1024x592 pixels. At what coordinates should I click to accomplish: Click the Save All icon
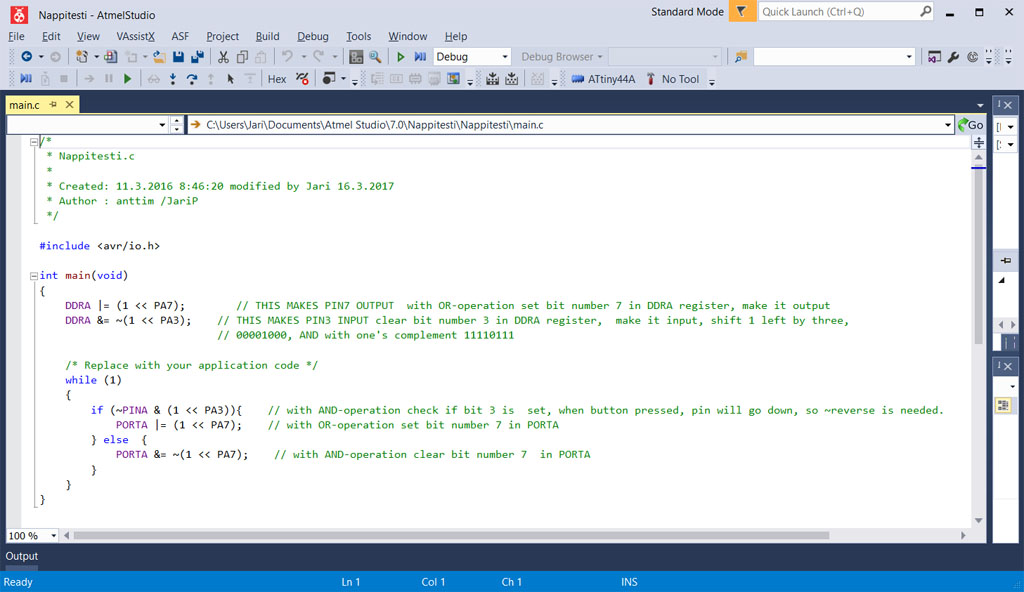(197, 57)
